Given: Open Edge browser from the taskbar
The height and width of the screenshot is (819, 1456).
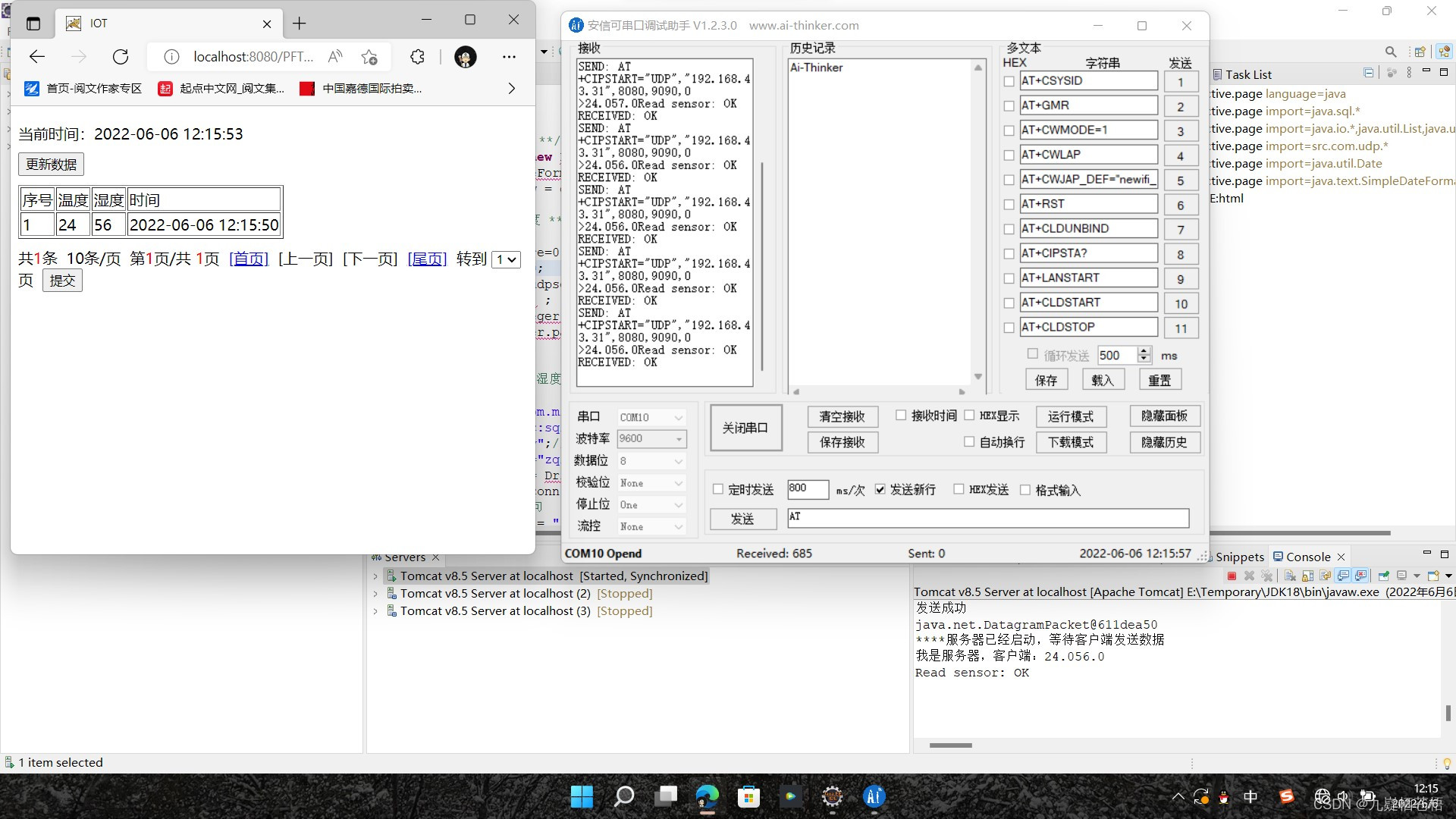Looking at the screenshot, I should click(707, 796).
